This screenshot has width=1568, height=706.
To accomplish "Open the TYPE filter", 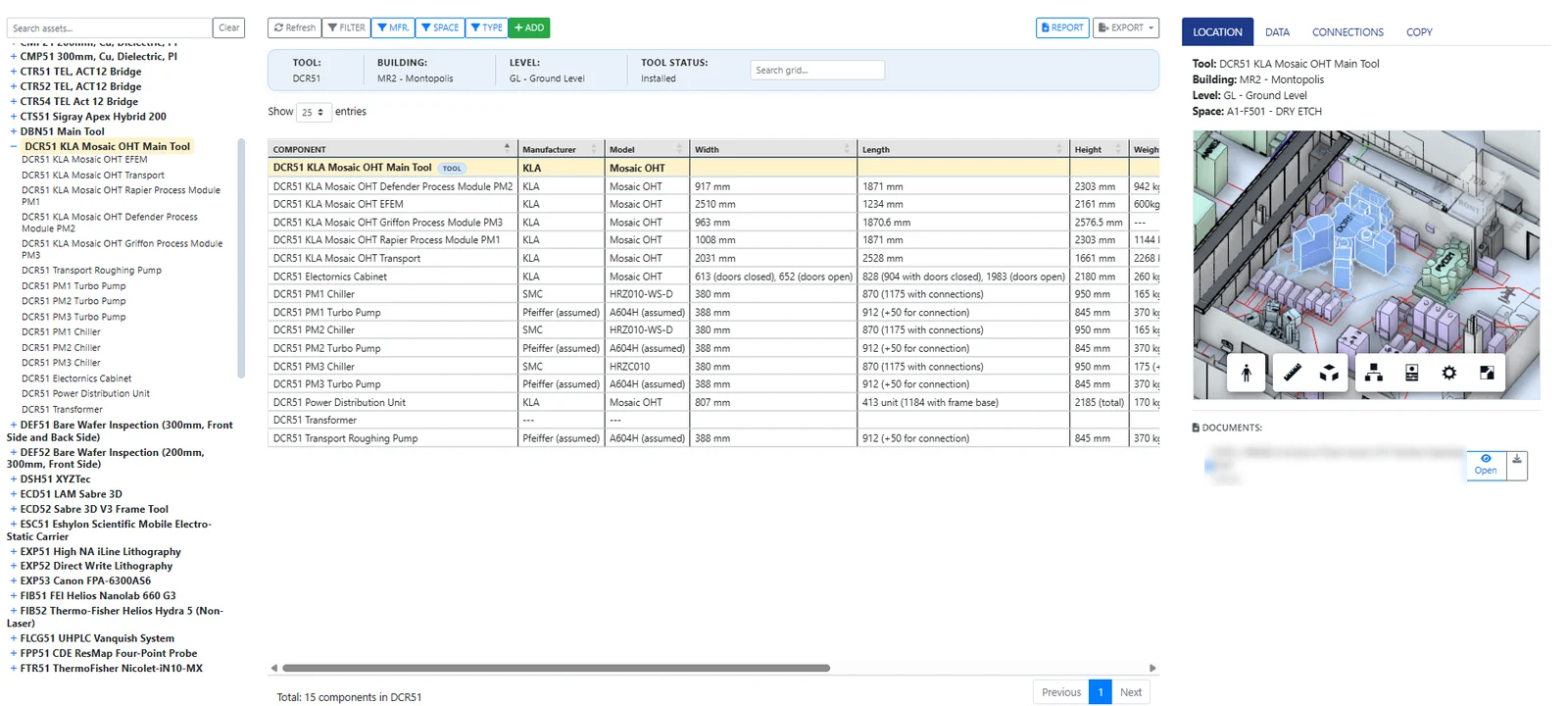I will 487,27.
